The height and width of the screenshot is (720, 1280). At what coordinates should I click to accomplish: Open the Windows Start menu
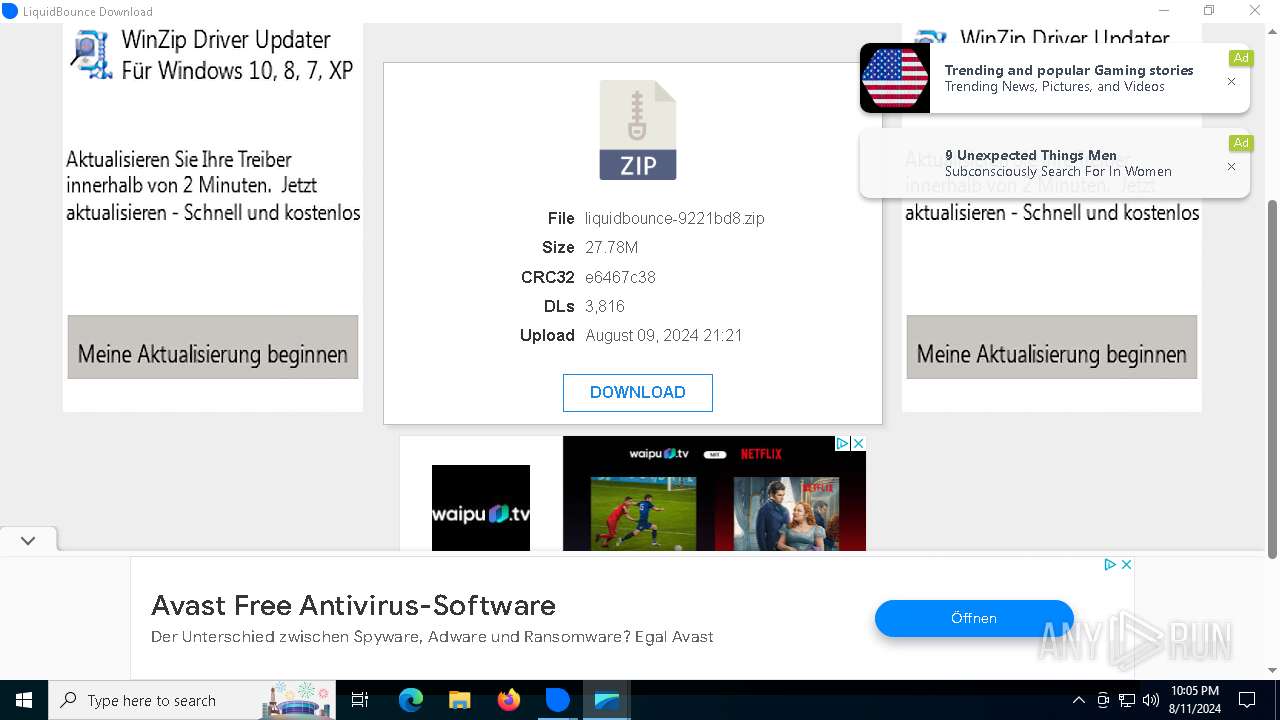click(x=24, y=700)
